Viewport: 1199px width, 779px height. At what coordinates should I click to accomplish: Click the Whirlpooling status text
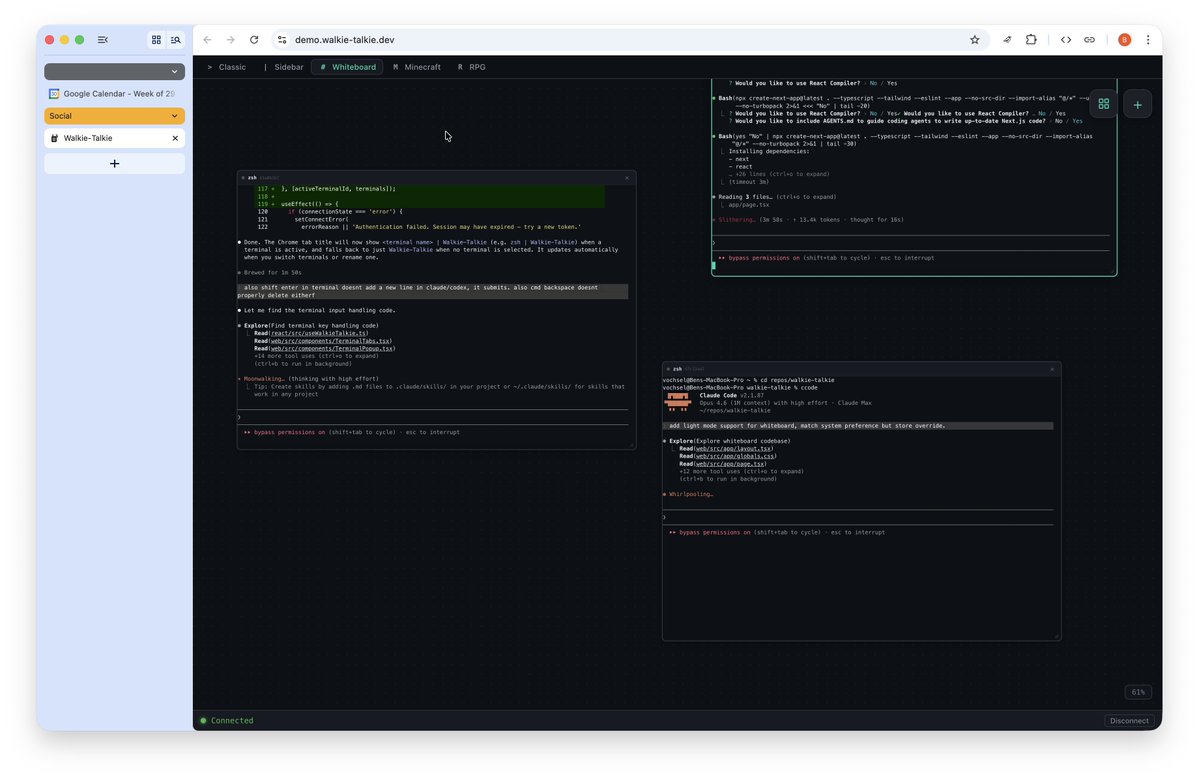[691, 495]
